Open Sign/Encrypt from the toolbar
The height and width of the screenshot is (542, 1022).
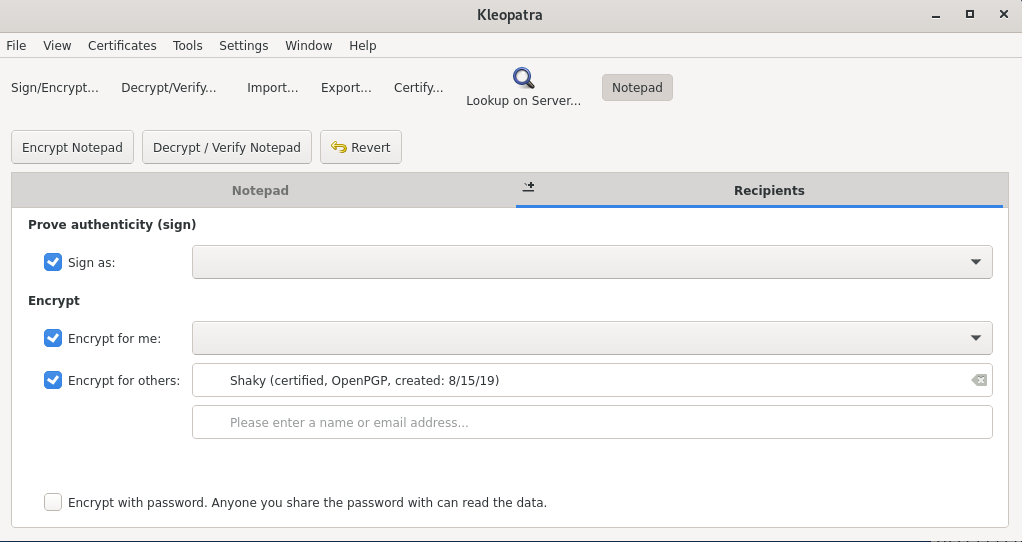point(55,88)
